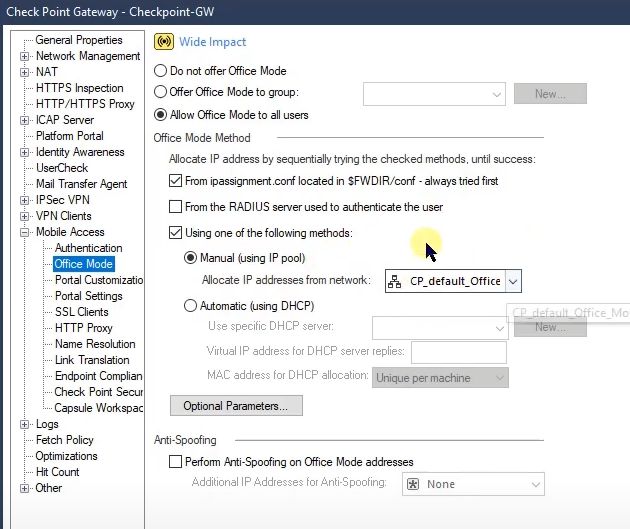Open Mail Transfer Agent page
The height and width of the screenshot is (529, 630).
pos(82,184)
